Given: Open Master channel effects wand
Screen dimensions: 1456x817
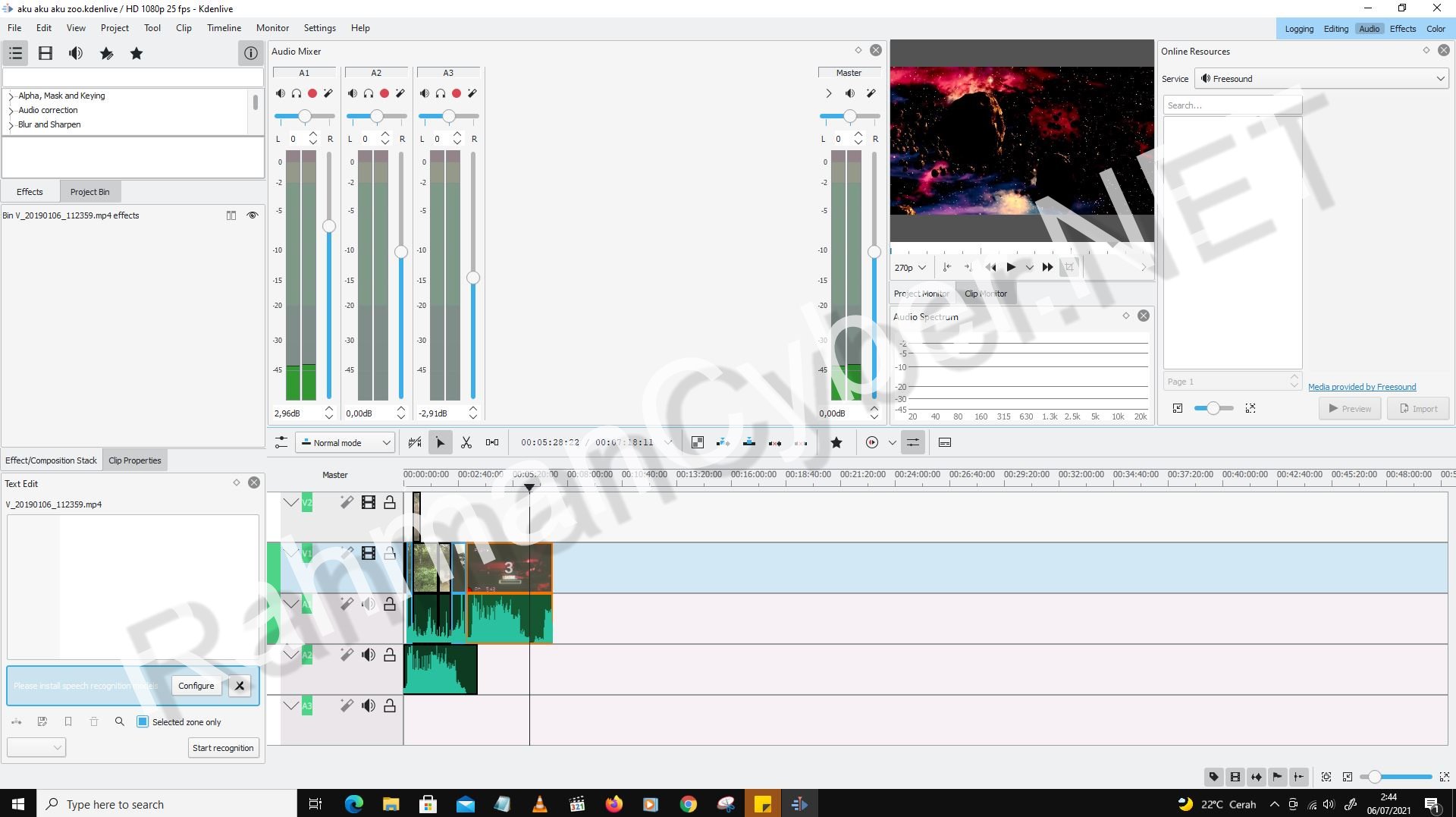Looking at the screenshot, I should 871,93.
